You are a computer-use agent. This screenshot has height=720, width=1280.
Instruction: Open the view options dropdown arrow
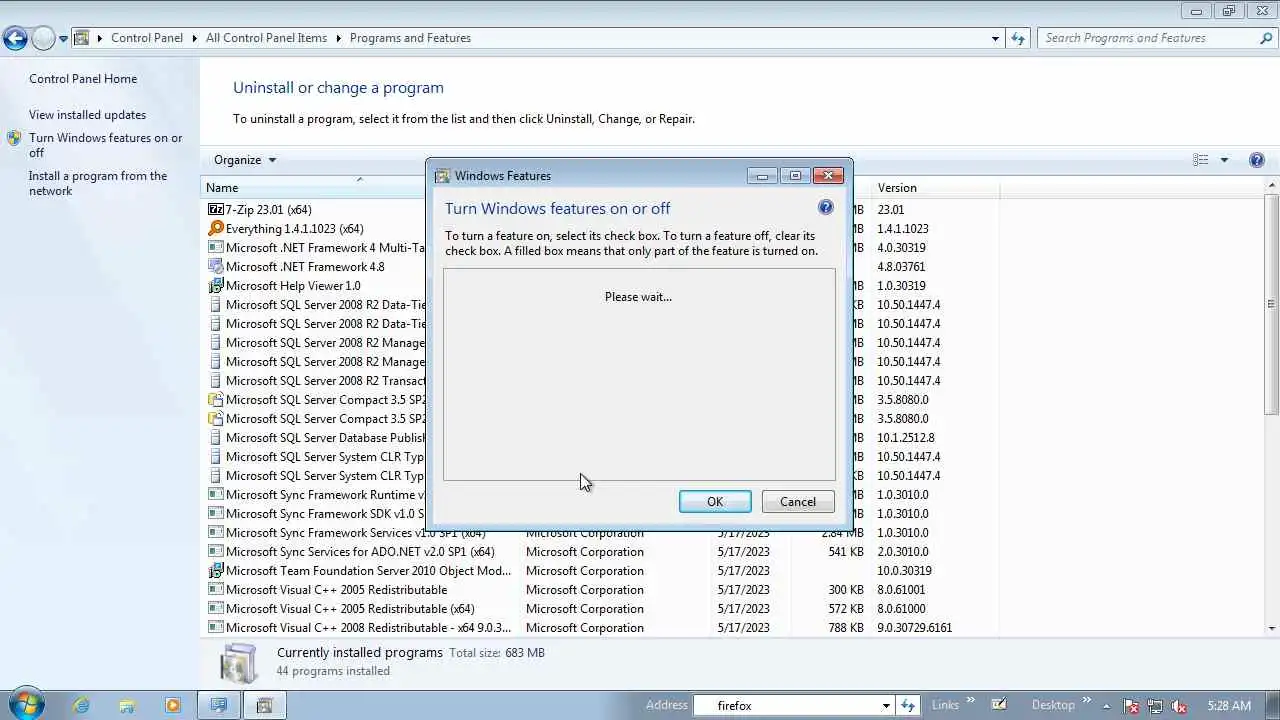pyautogui.click(x=1224, y=160)
